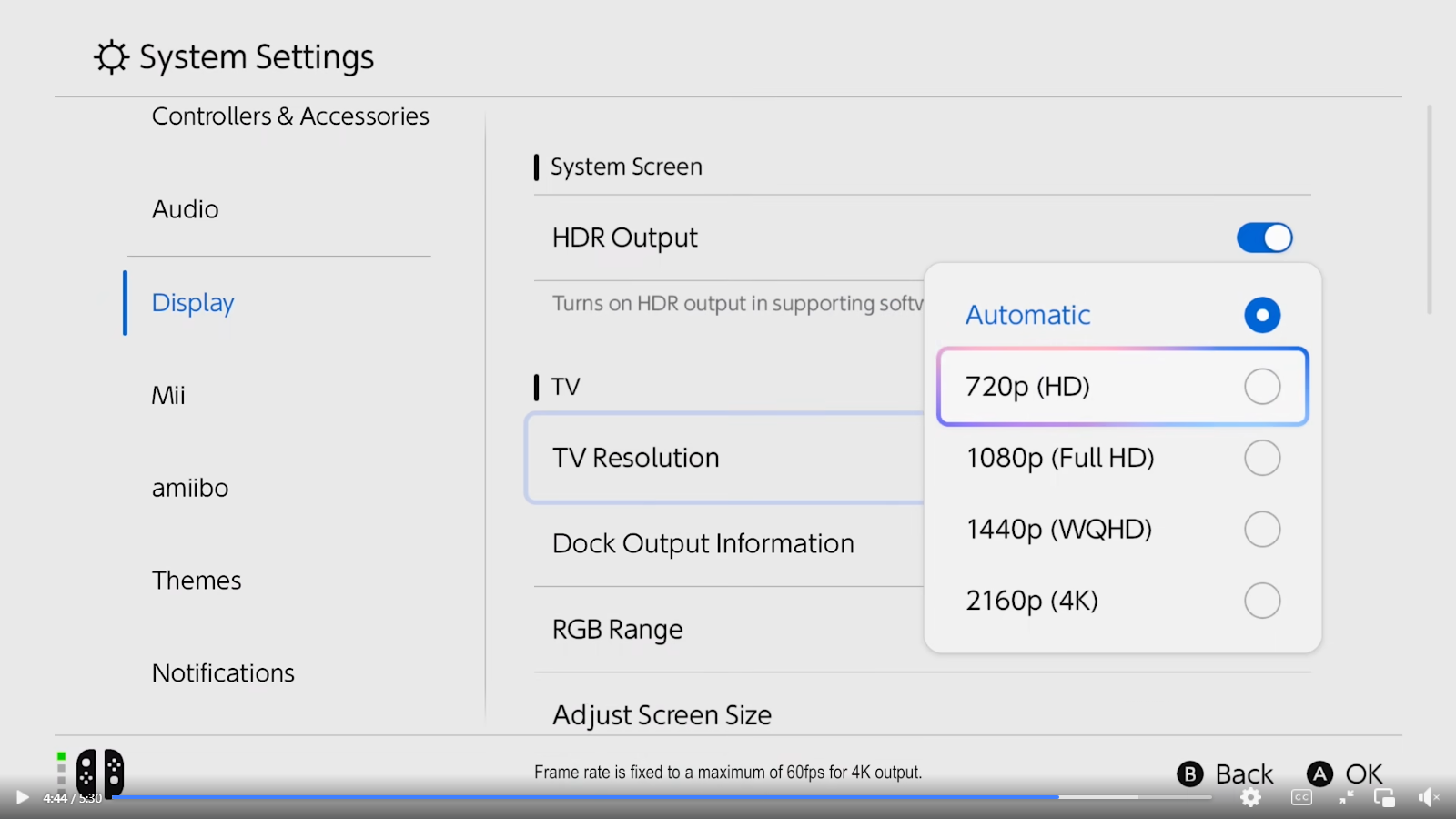The width and height of the screenshot is (1456, 819).
Task: Select 1440p (WQHD) radio button
Action: click(x=1262, y=529)
